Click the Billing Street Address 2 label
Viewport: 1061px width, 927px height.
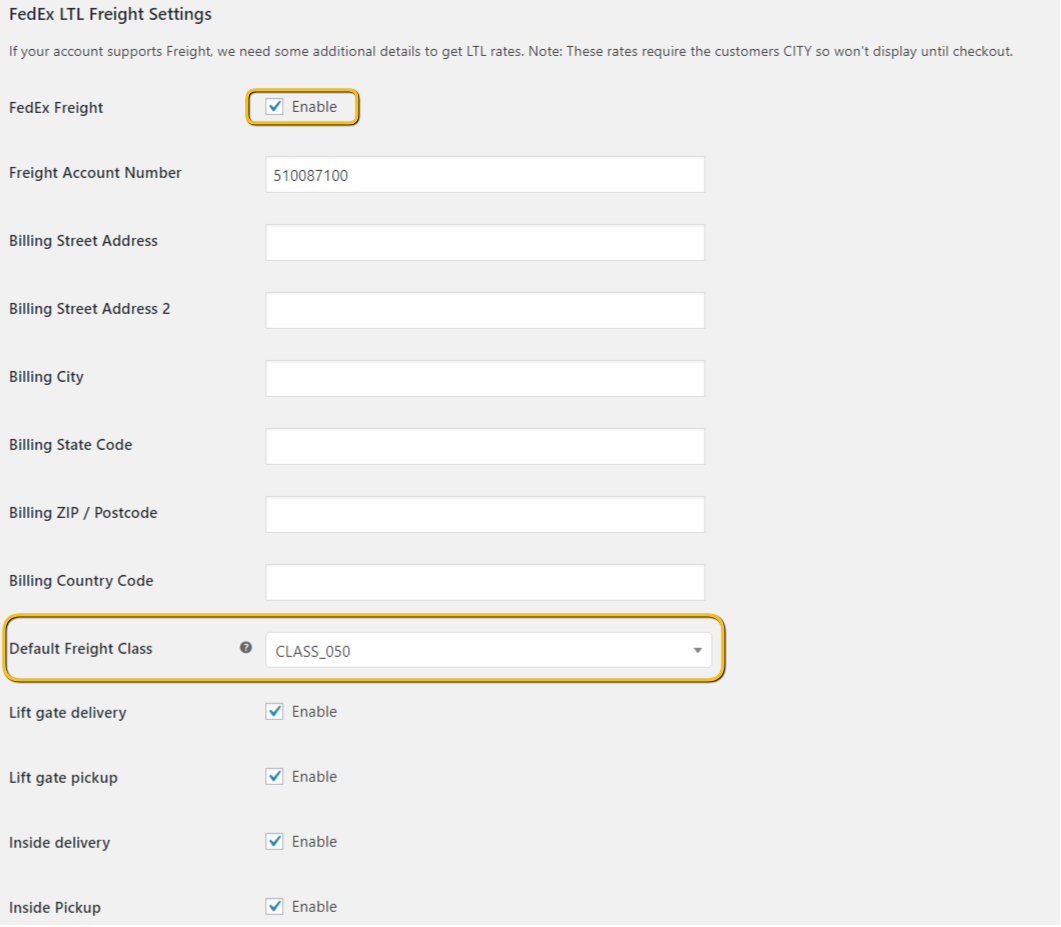[89, 309]
